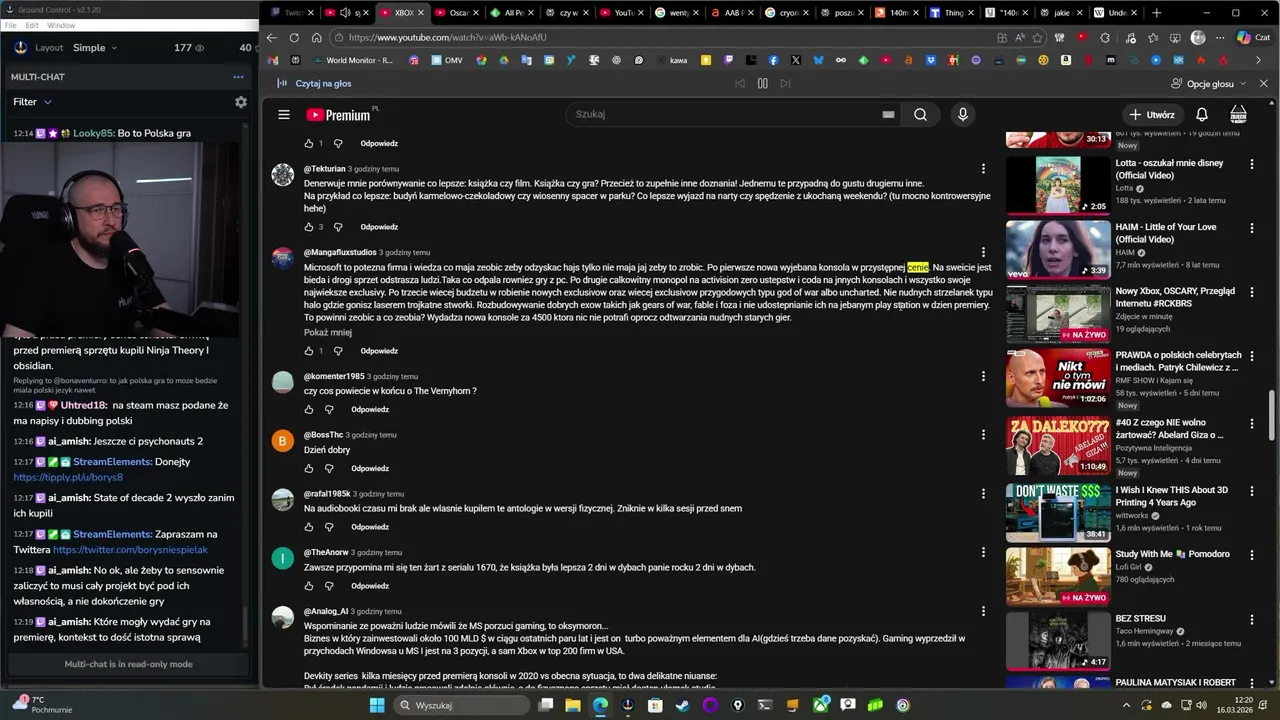
Task: Open BEZ STRESU video thumbnail
Action: tap(1058, 641)
